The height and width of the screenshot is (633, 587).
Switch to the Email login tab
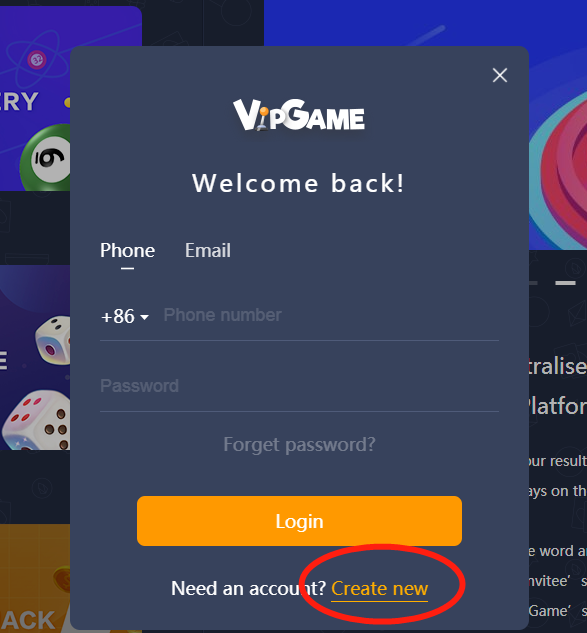pos(208,250)
